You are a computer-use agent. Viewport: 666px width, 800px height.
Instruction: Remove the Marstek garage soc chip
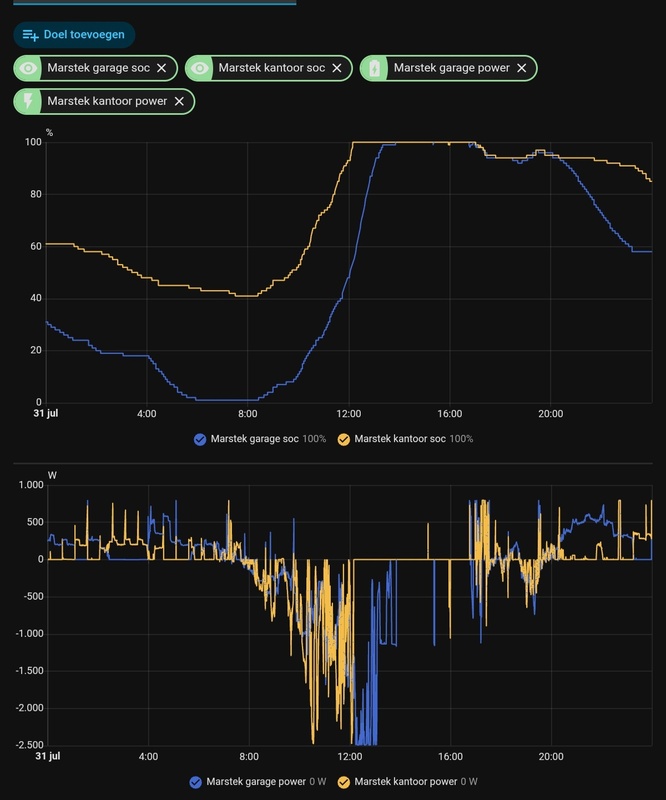161,68
